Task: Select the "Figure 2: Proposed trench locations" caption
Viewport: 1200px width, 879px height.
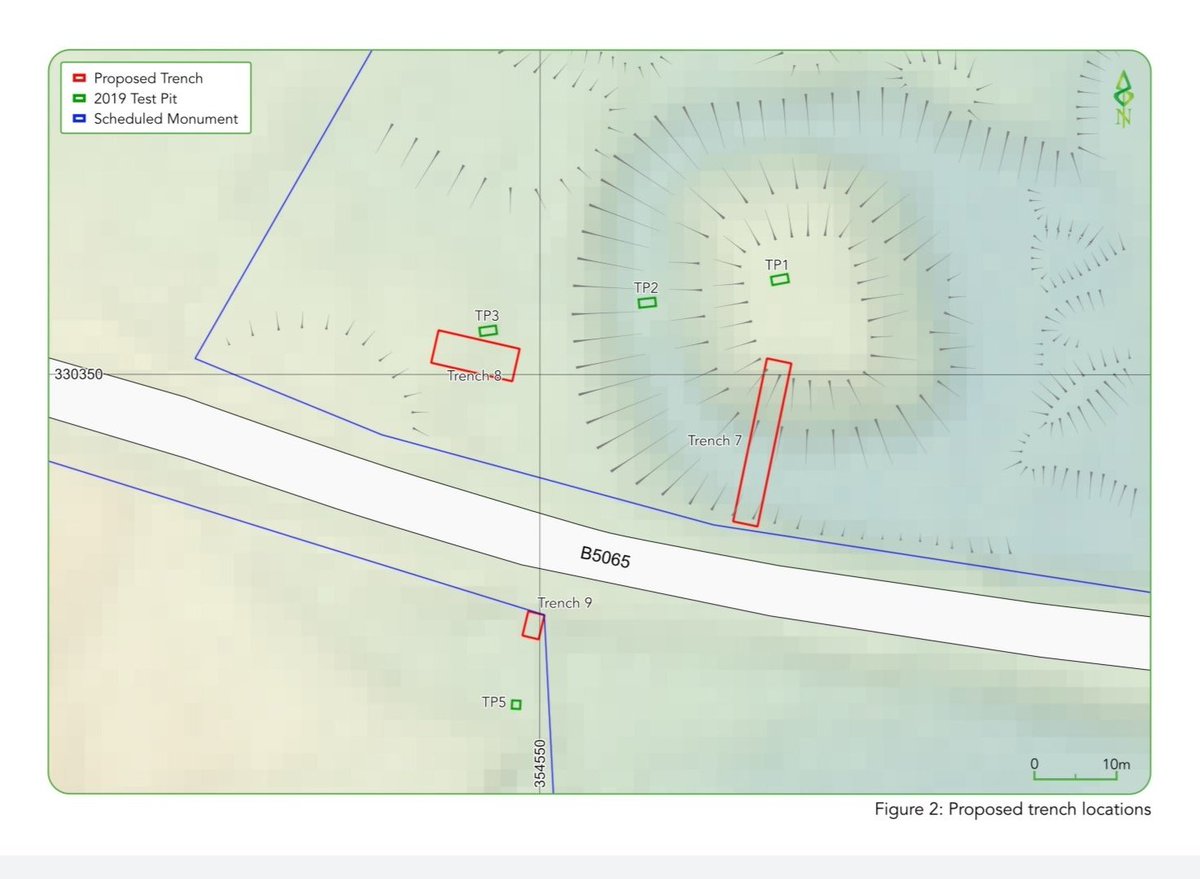Action: click(x=1012, y=809)
